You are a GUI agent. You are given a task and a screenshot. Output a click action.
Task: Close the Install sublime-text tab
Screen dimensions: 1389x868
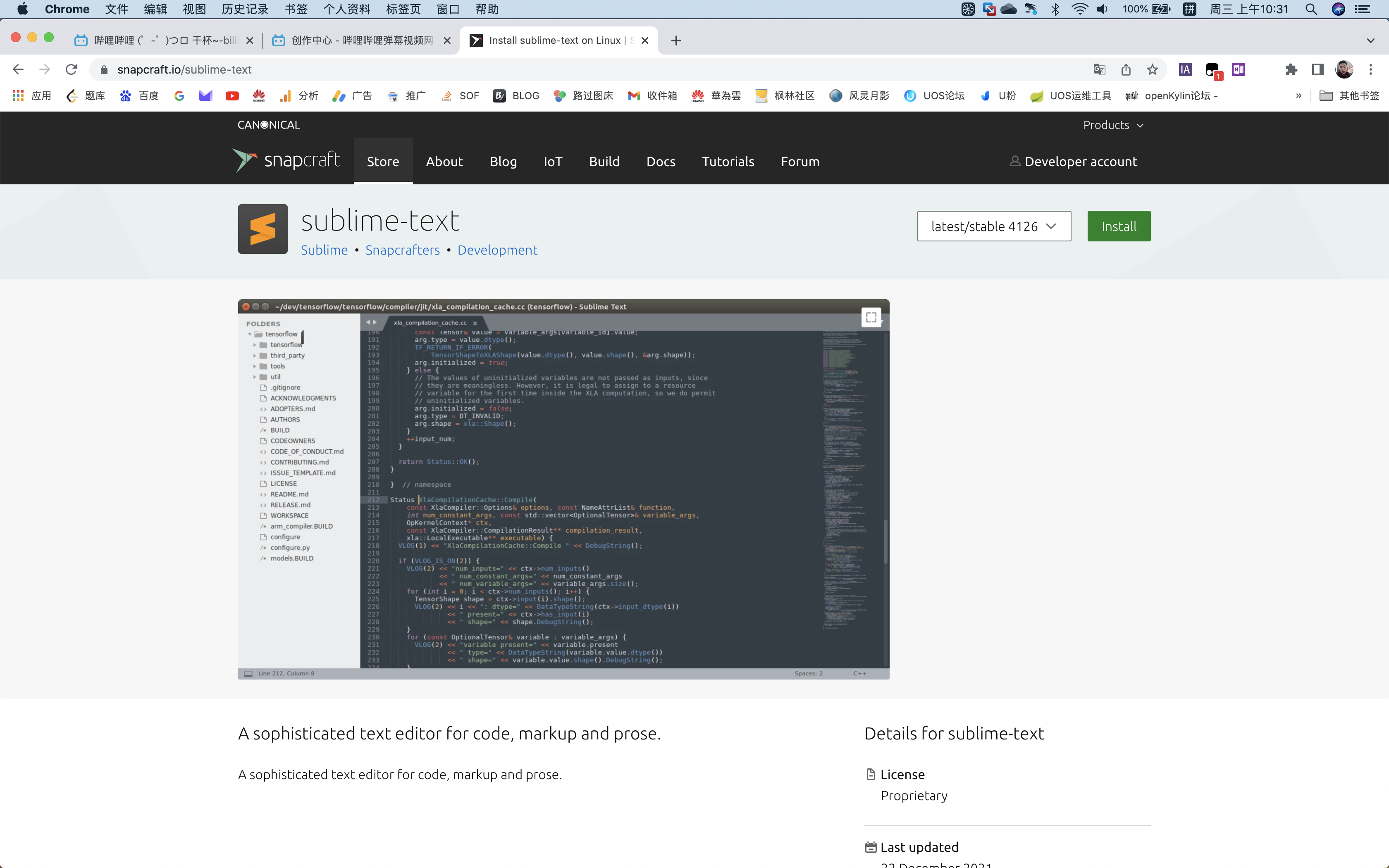tap(644, 40)
